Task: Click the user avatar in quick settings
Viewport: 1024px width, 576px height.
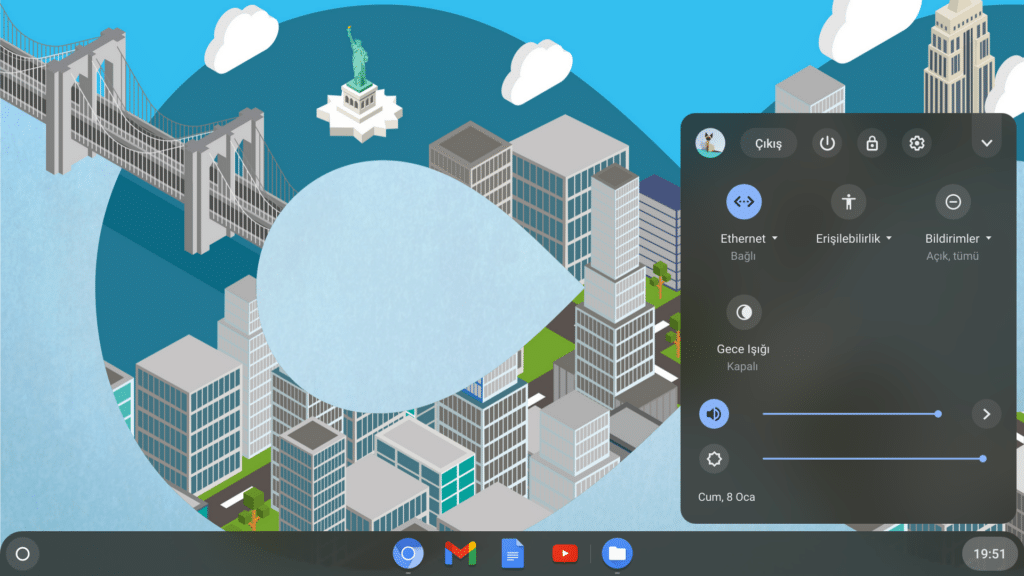Action: tap(710, 143)
